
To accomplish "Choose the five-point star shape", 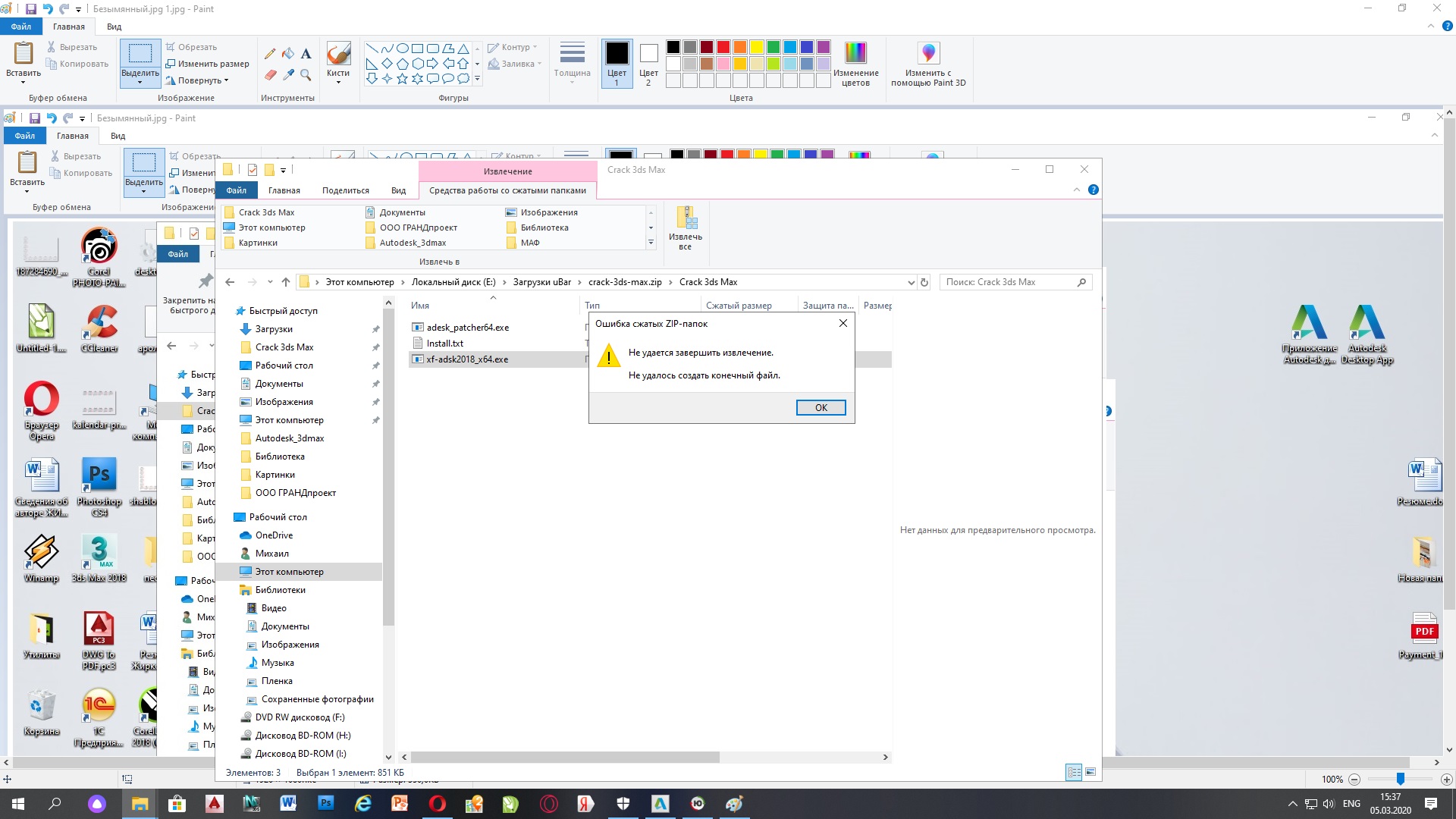I will pos(402,79).
